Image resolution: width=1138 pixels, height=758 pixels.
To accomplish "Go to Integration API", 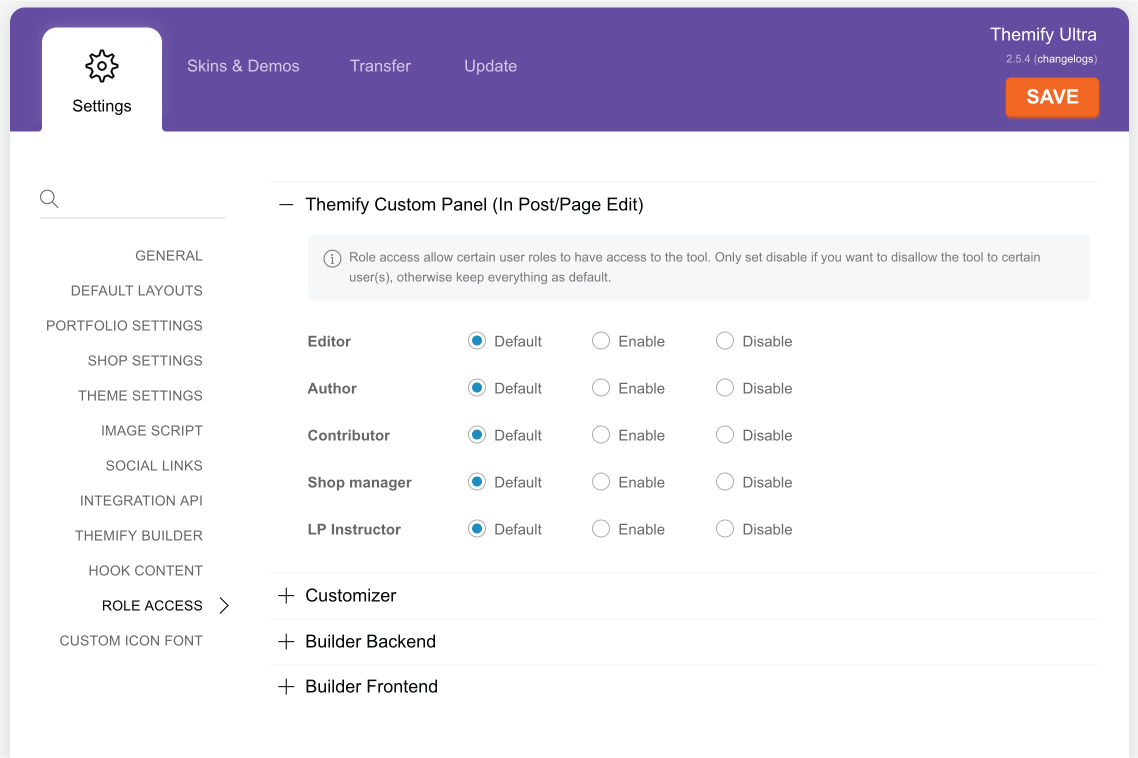I will point(141,501).
